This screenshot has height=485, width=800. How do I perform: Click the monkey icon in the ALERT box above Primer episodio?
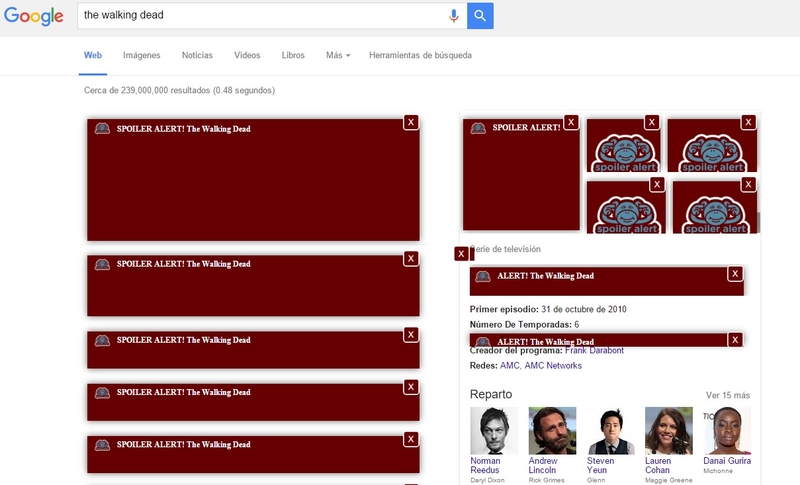click(x=483, y=276)
